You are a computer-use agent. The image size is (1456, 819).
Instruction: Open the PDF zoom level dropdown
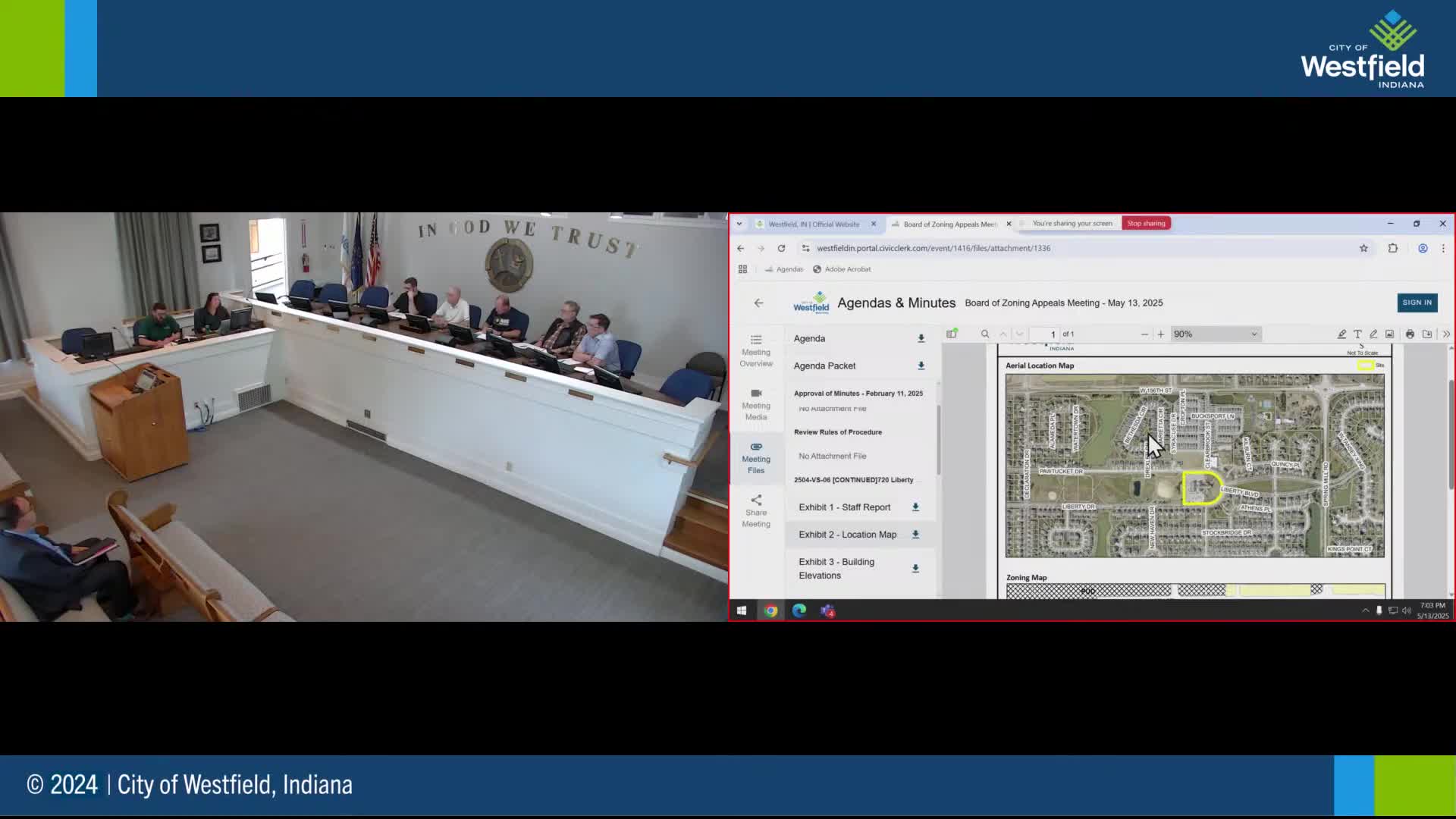click(x=1215, y=334)
